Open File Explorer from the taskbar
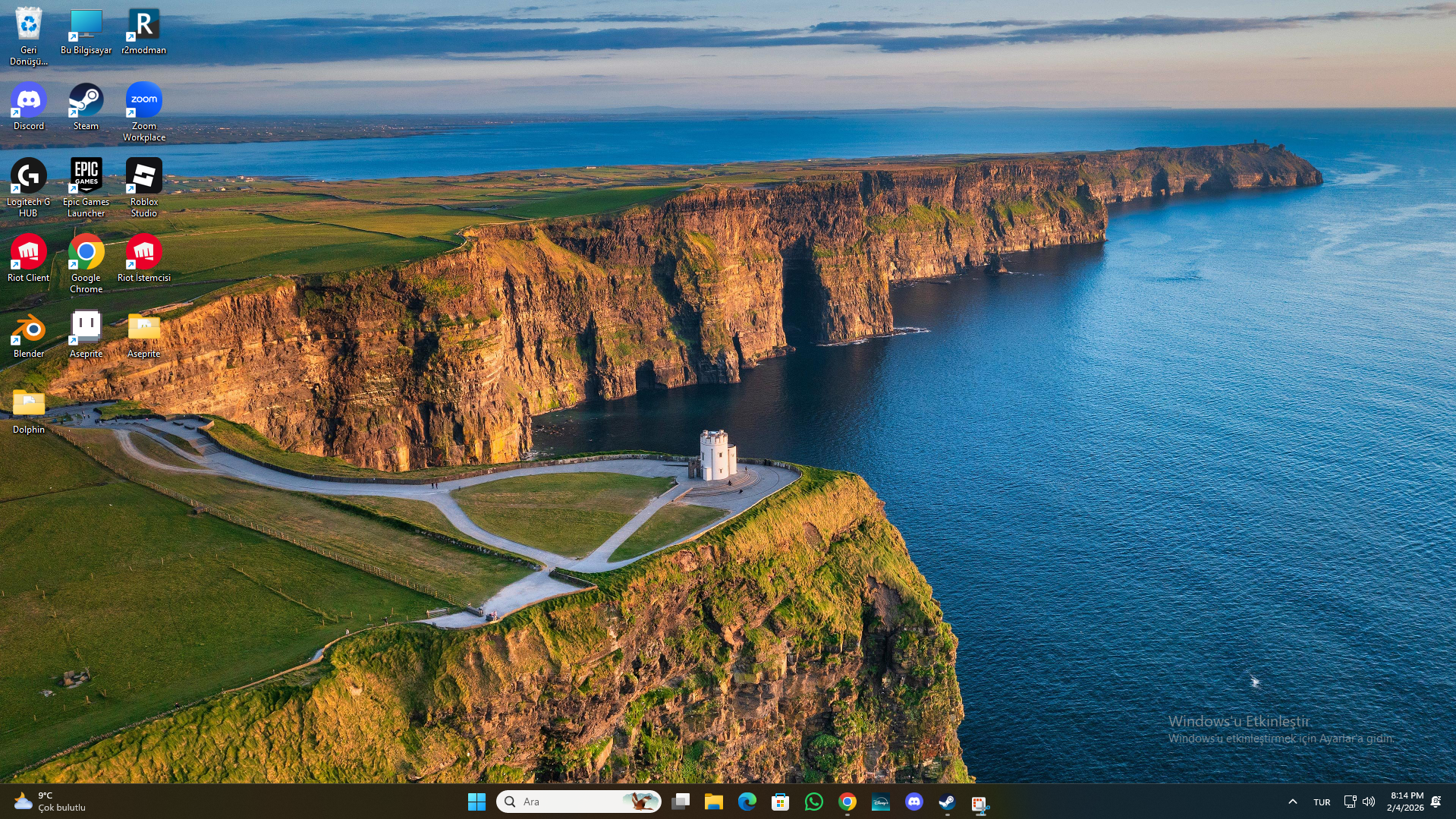 714,802
